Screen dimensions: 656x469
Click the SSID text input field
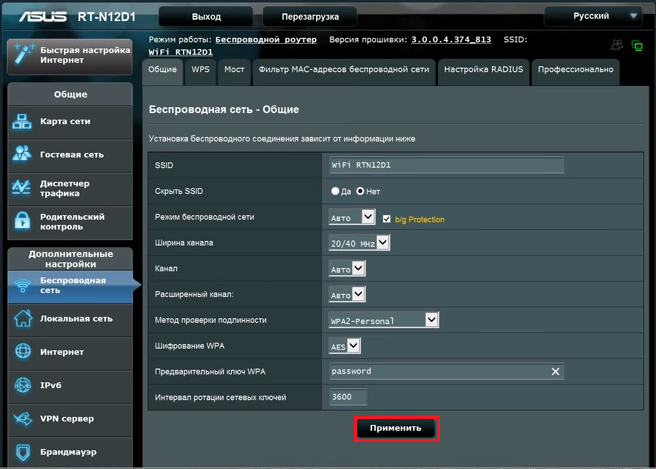446,165
